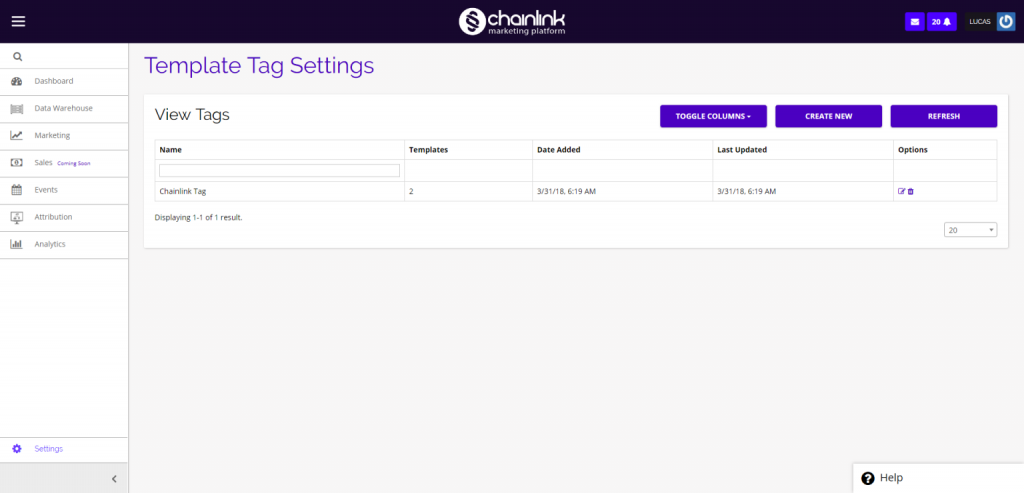The image size is (1024, 493).
Task: Click the Analytics bar chart icon
Action: [x=17, y=244]
